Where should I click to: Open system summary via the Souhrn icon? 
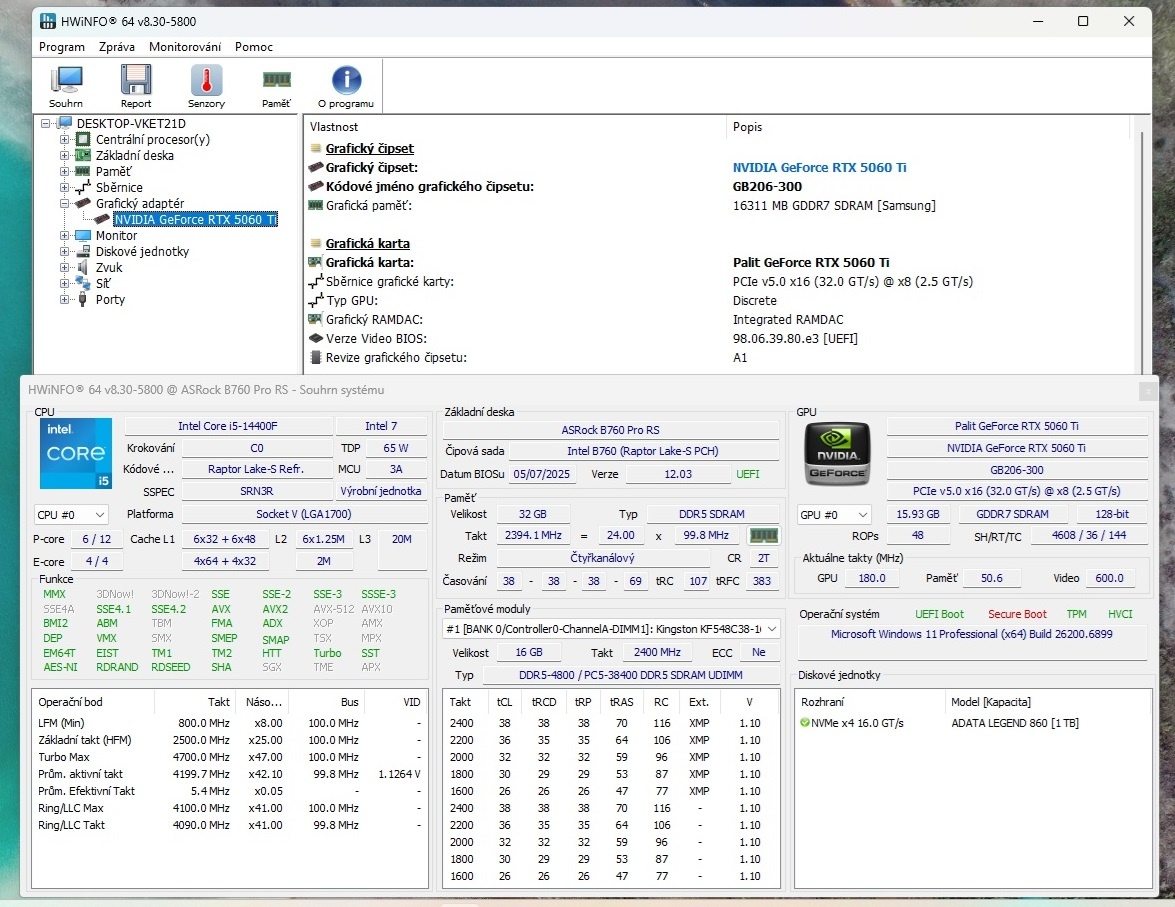66,85
